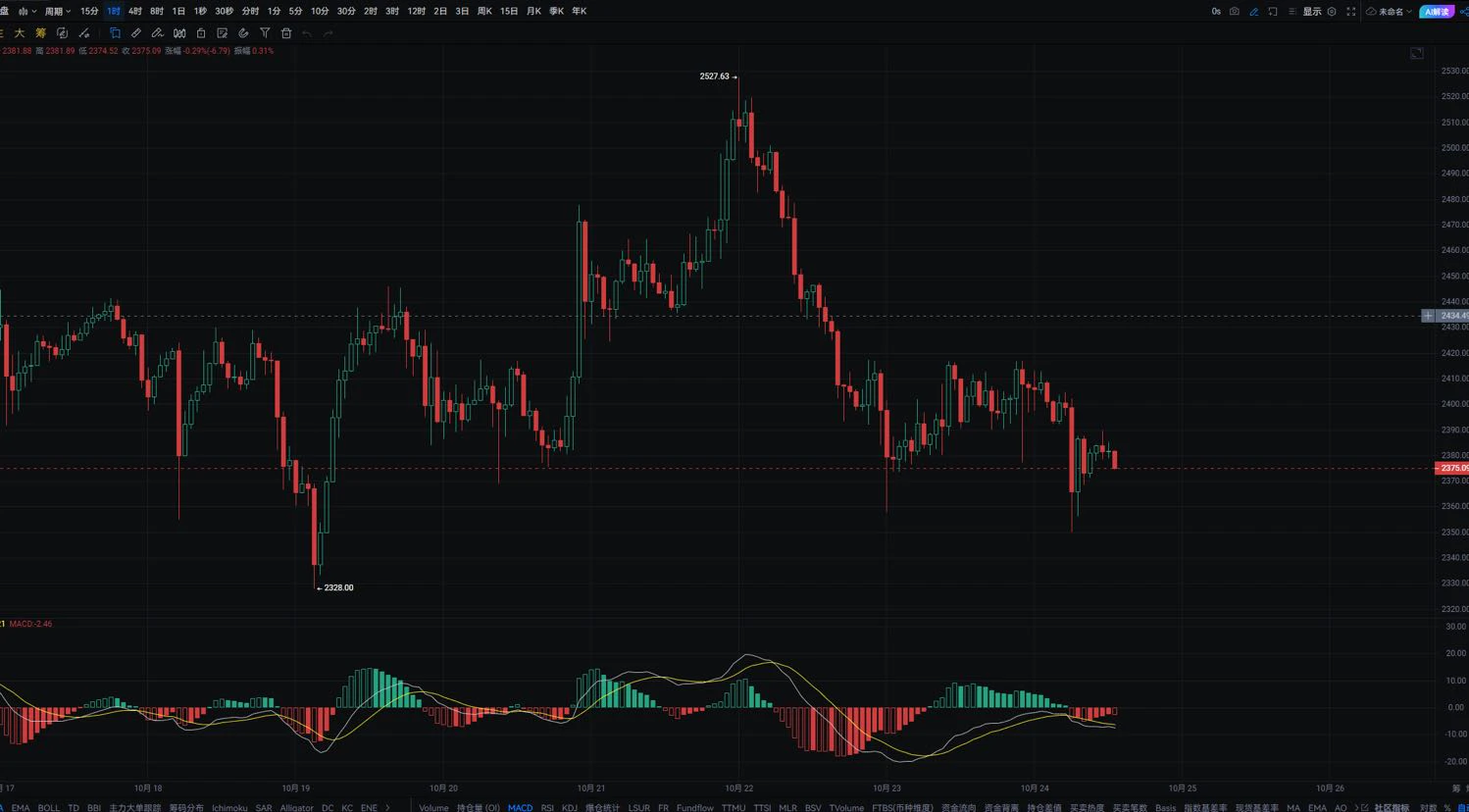Click the filter funnel icon
The image size is (1469, 812).
click(x=265, y=33)
